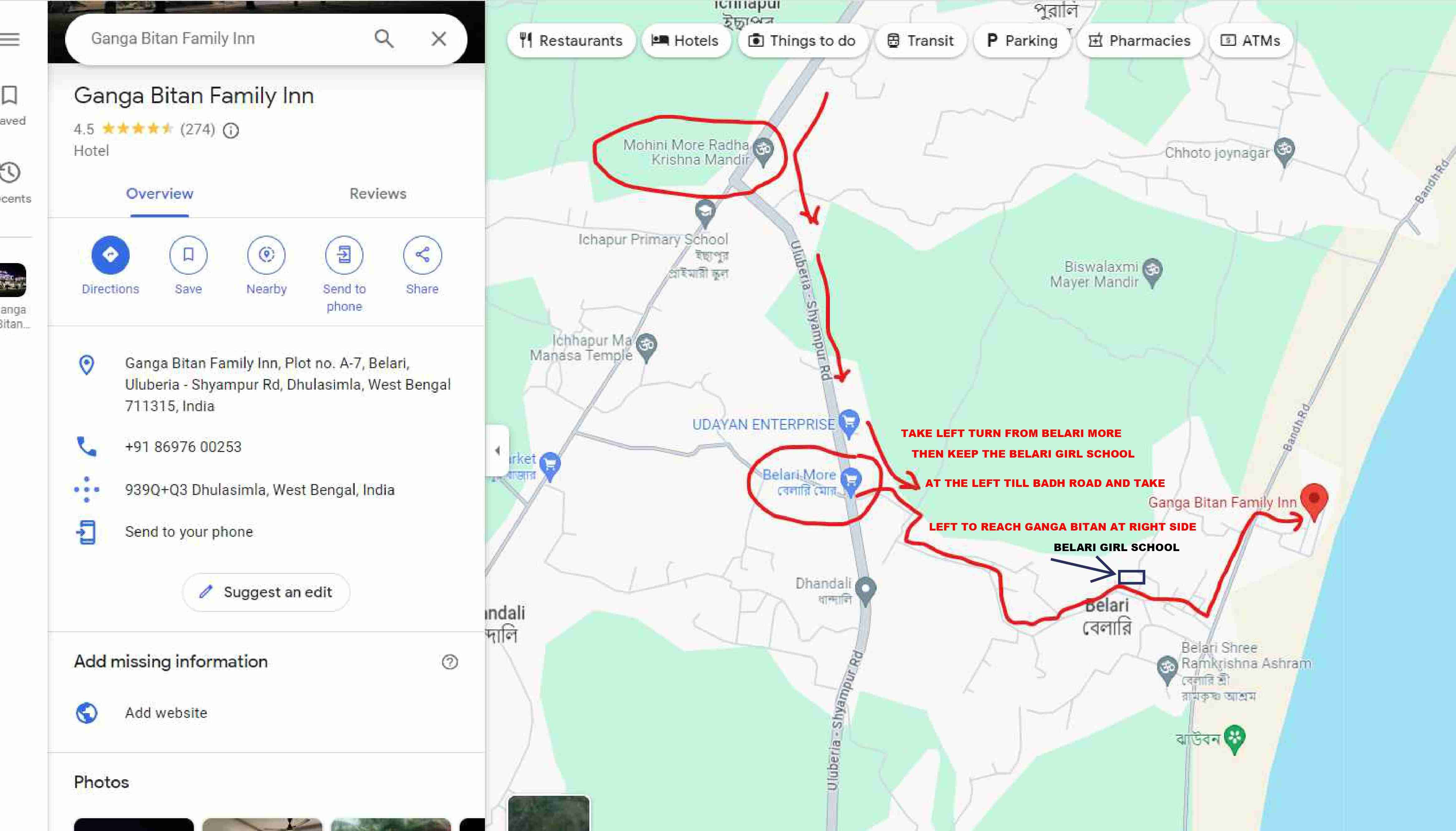Click Add website link
The image size is (1456, 831).
(x=166, y=712)
